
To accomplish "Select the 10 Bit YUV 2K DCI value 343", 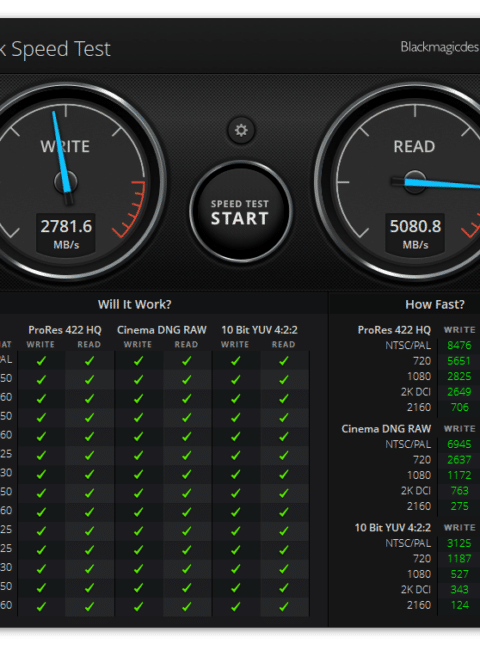I will click(x=460, y=589).
